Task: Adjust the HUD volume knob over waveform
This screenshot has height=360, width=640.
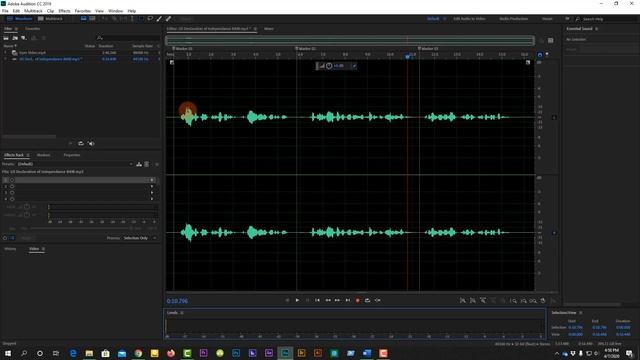Action: pyautogui.click(x=329, y=66)
